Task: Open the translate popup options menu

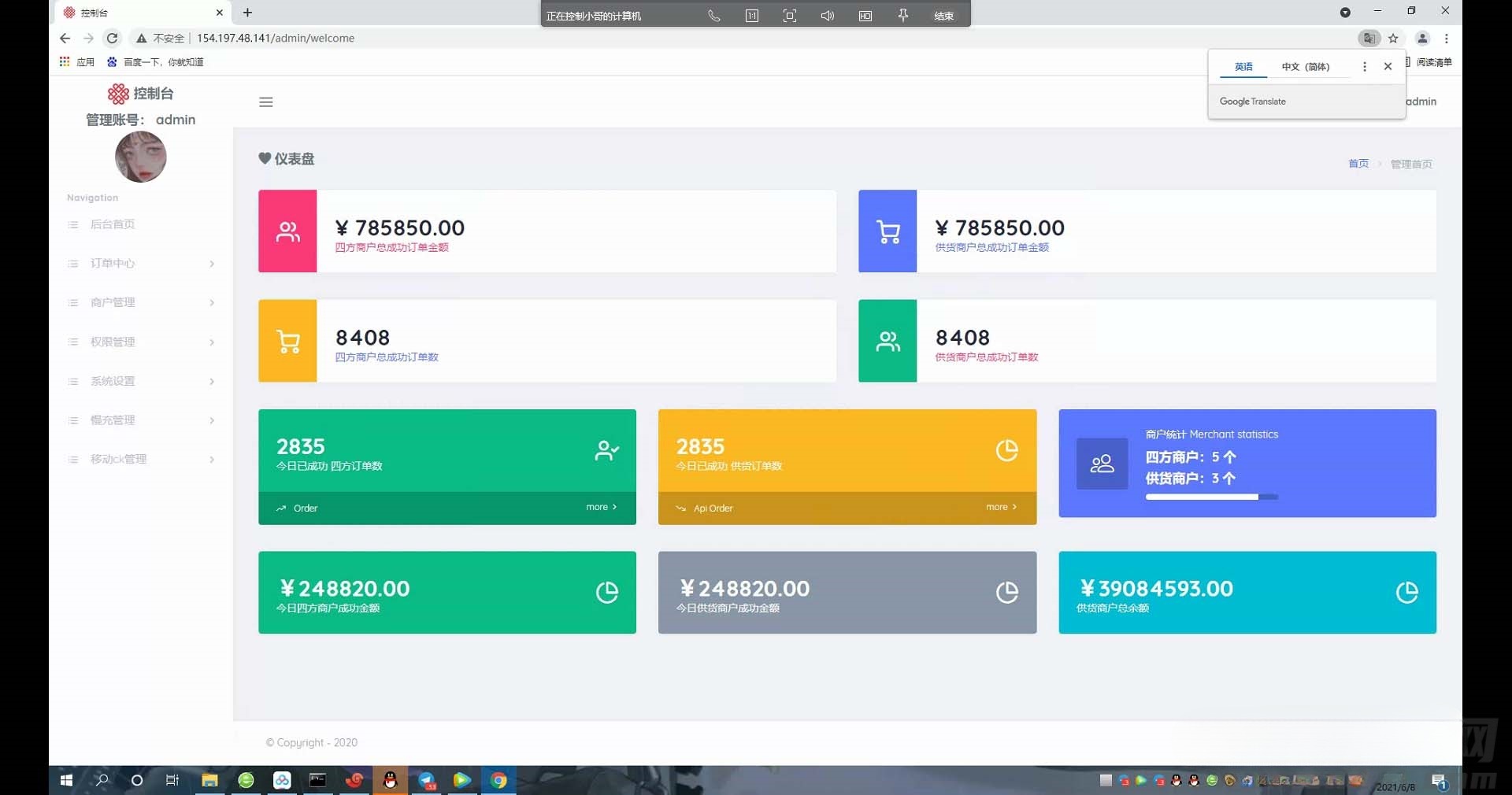Action: coord(1365,67)
